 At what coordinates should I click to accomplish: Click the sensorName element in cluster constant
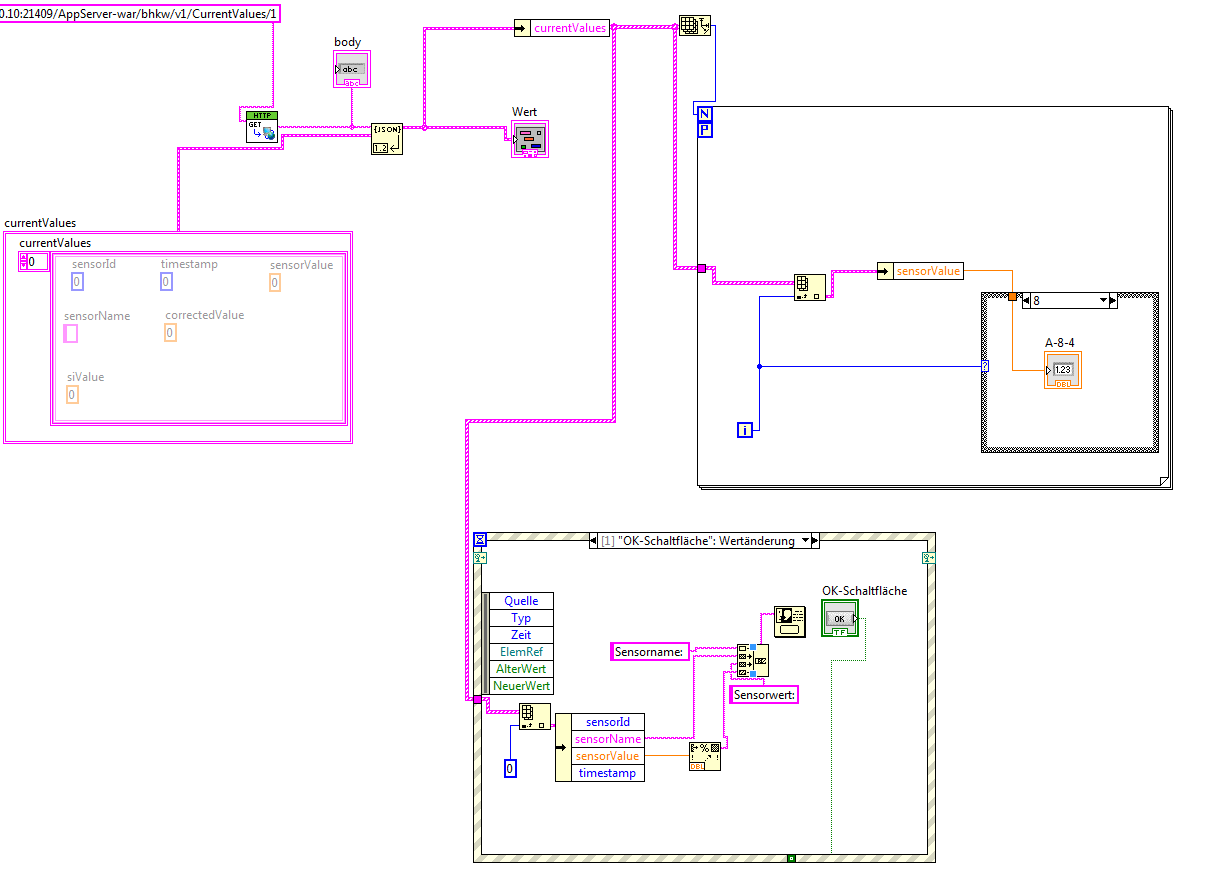71,333
